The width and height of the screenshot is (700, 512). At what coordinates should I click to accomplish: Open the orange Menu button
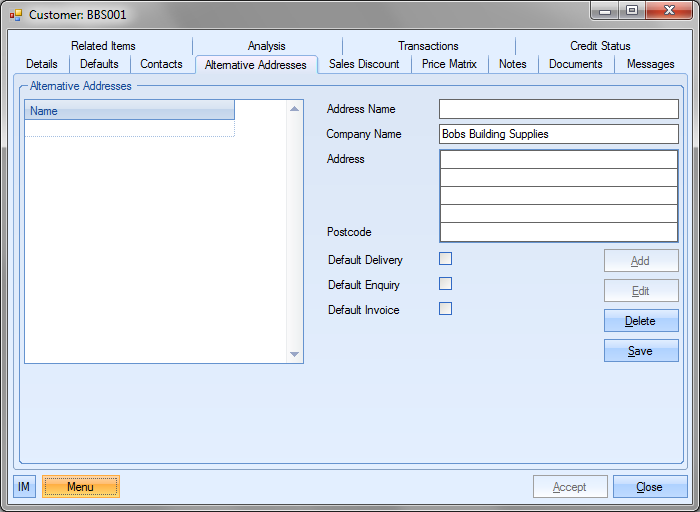pyautogui.click(x=80, y=487)
